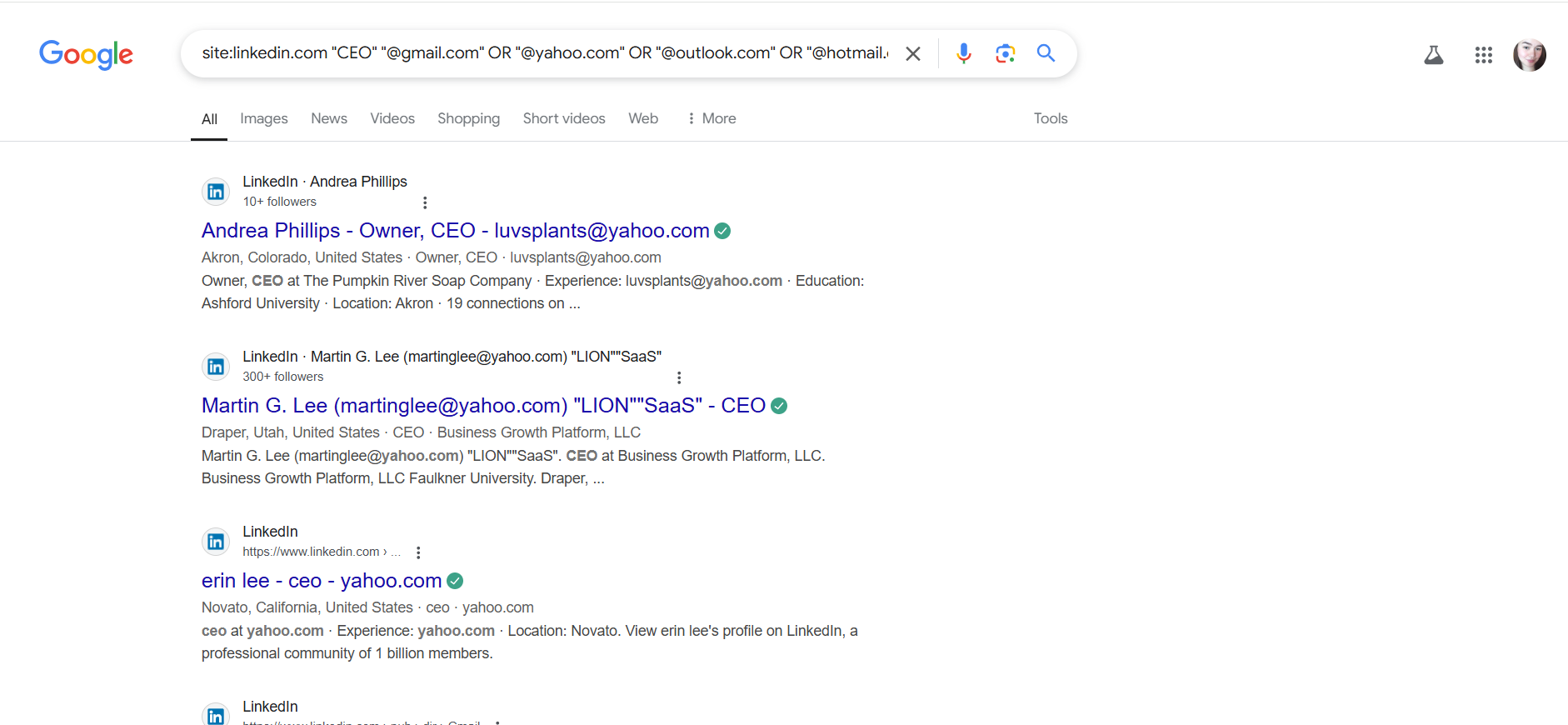Open the Google account profile picture

pyautogui.click(x=1529, y=55)
